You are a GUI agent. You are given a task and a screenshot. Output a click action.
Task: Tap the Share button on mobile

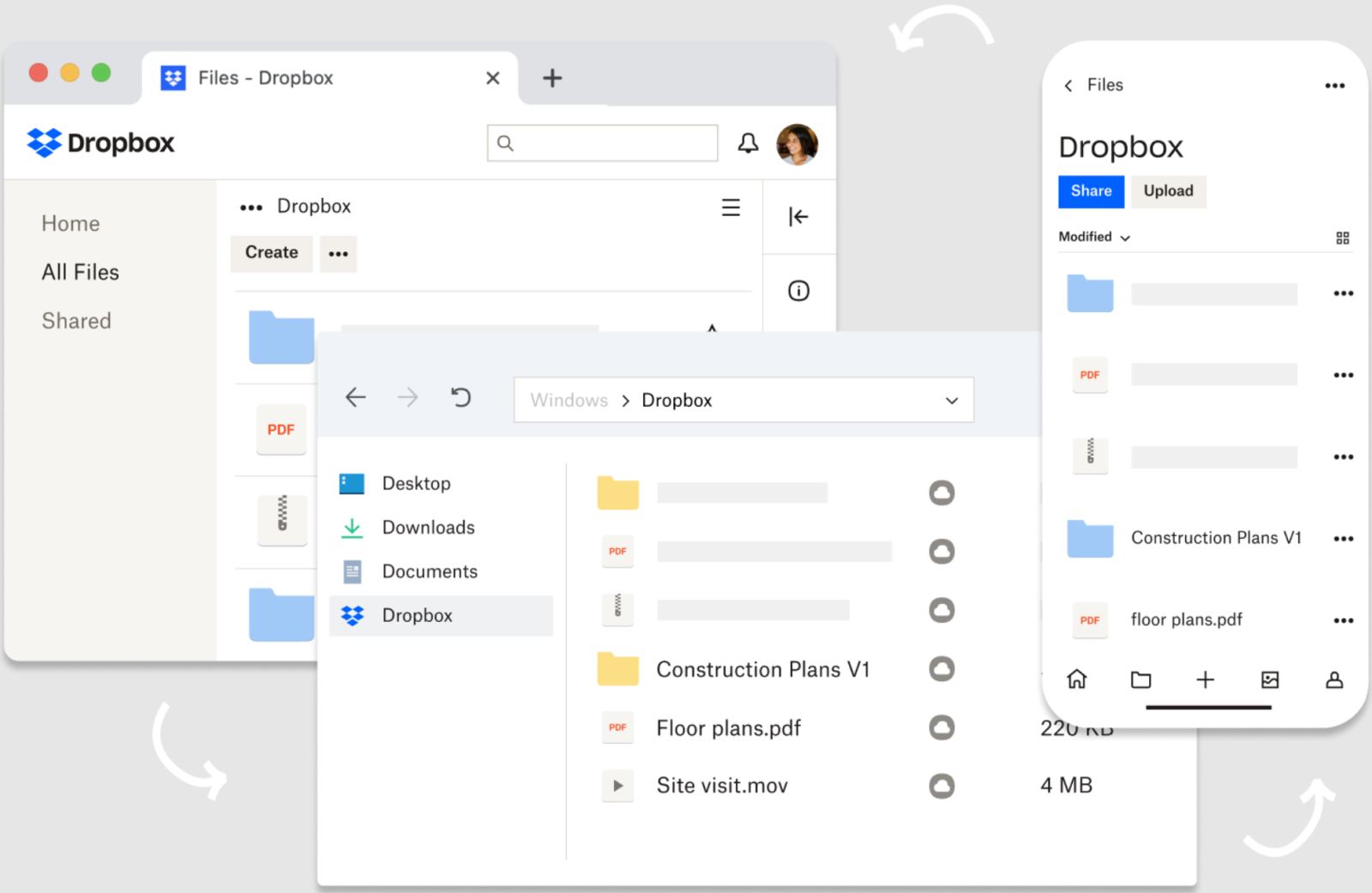click(1091, 191)
